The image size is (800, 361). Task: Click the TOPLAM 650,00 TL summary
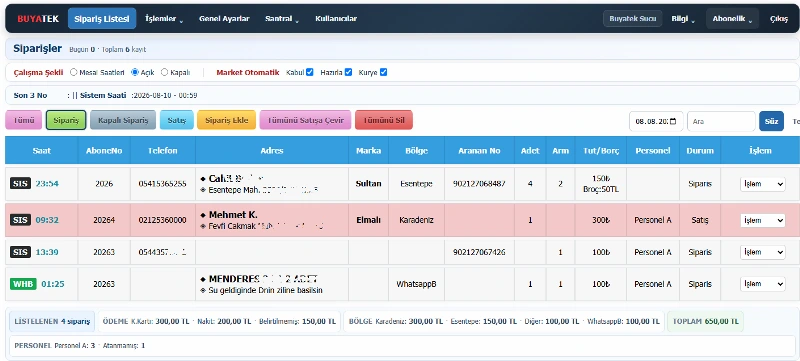(x=705, y=321)
